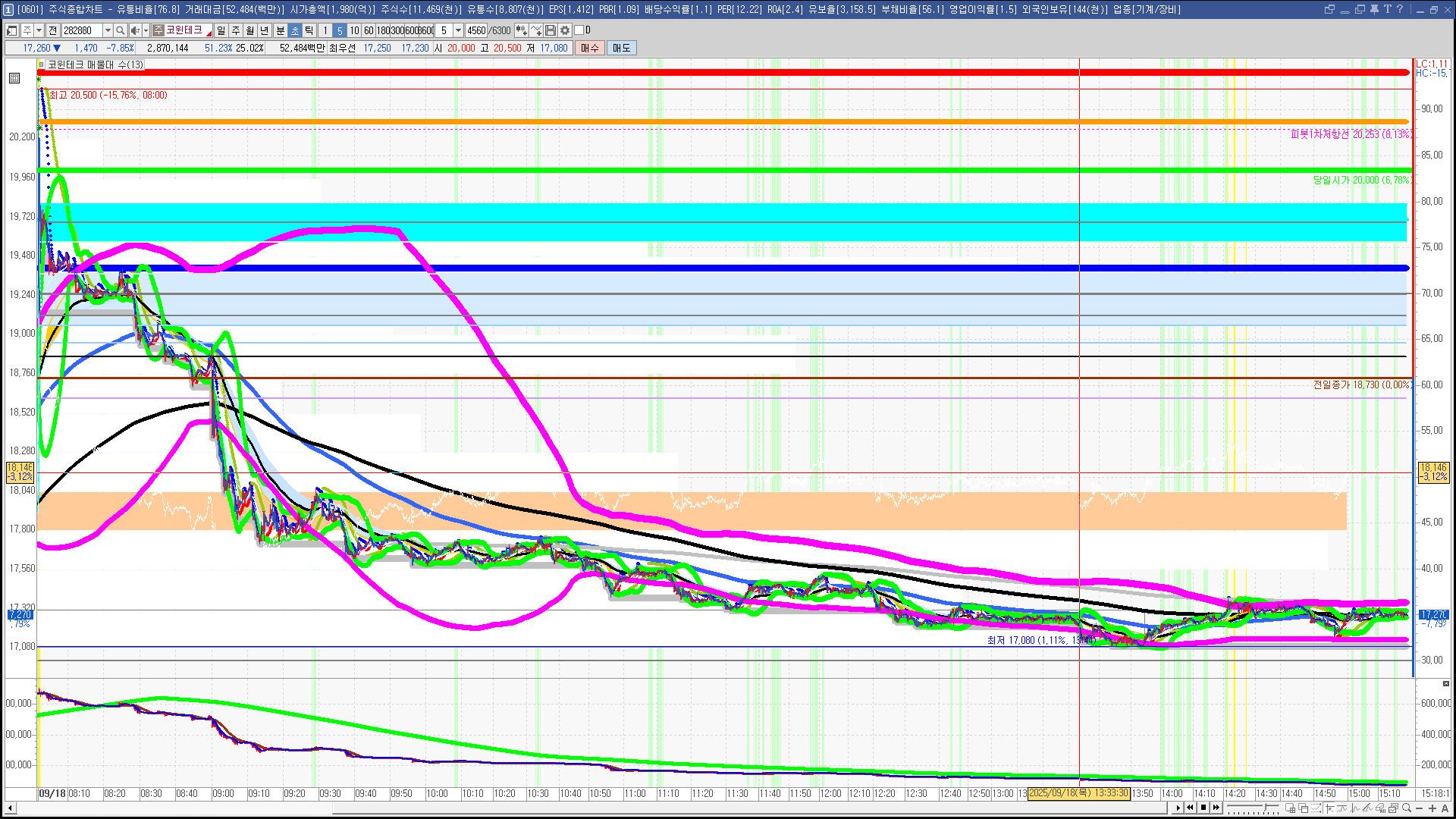Toggle the D checkbox in toolbar
The width and height of the screenshot is (1456, 819).
[x=579, y=30]
